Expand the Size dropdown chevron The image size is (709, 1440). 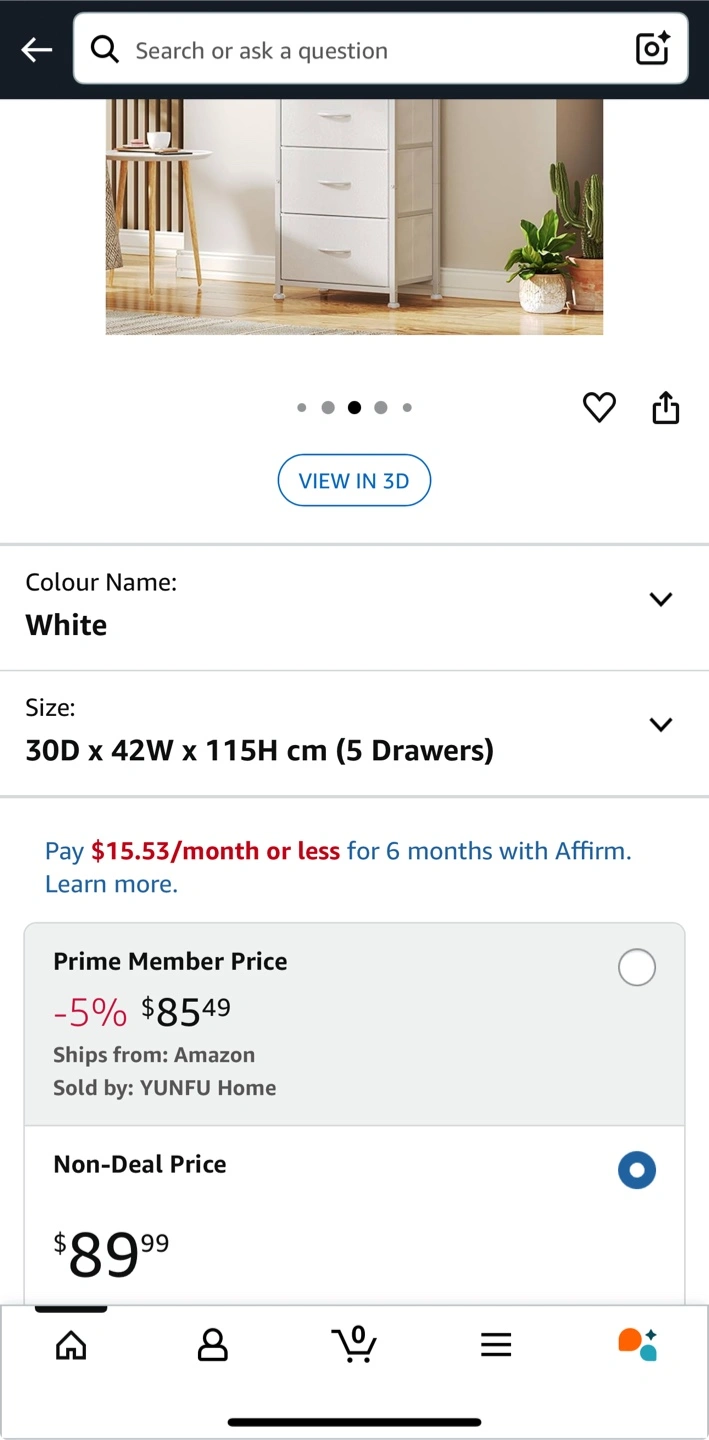[660, 724]
